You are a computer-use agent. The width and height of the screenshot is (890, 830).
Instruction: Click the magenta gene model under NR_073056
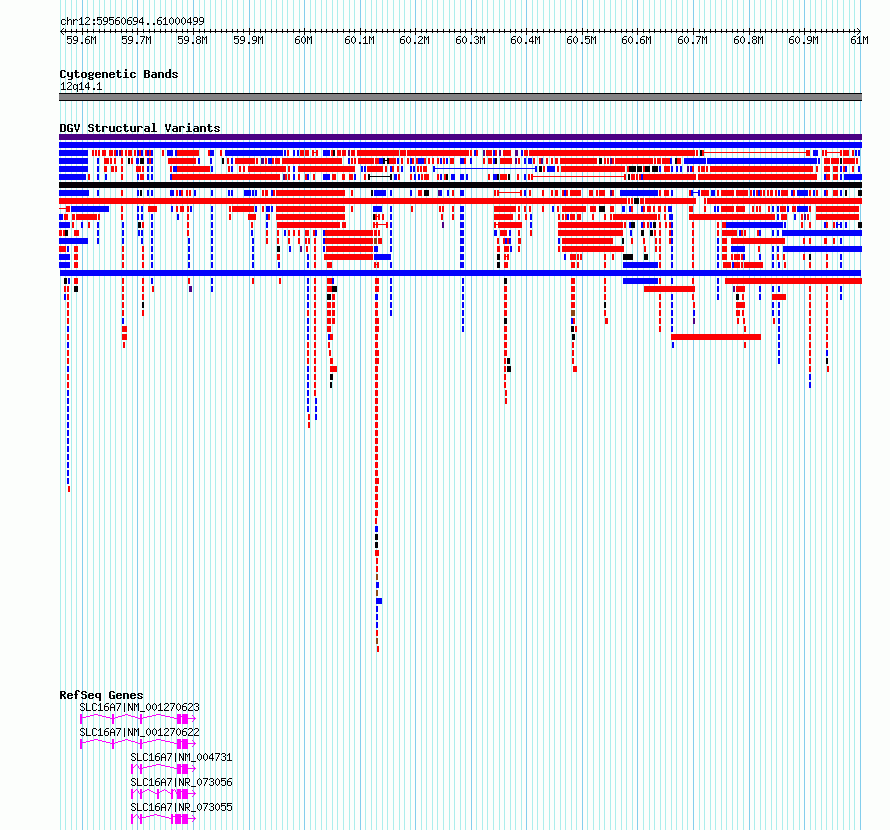point(163,794)
